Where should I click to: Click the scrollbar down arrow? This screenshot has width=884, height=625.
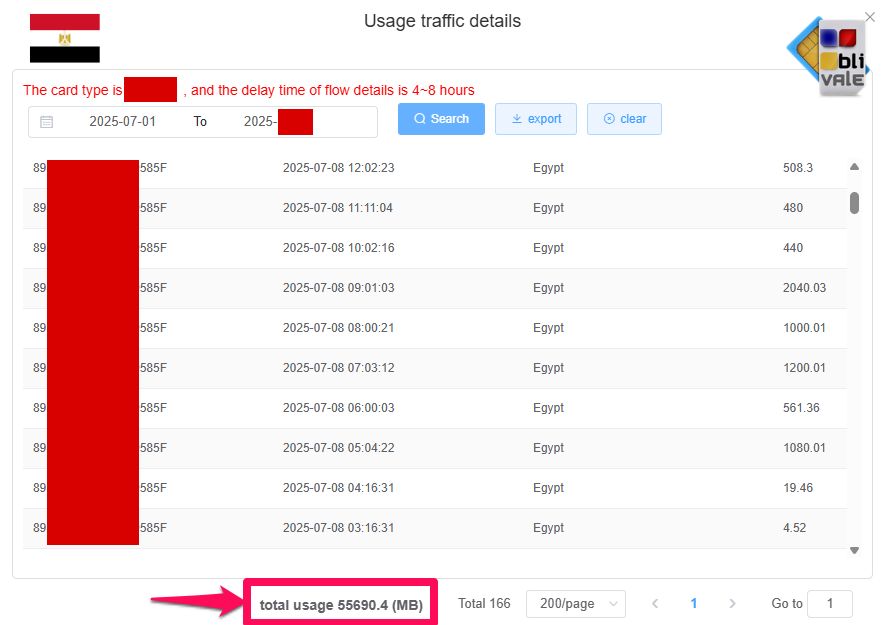tap(855, 548)
